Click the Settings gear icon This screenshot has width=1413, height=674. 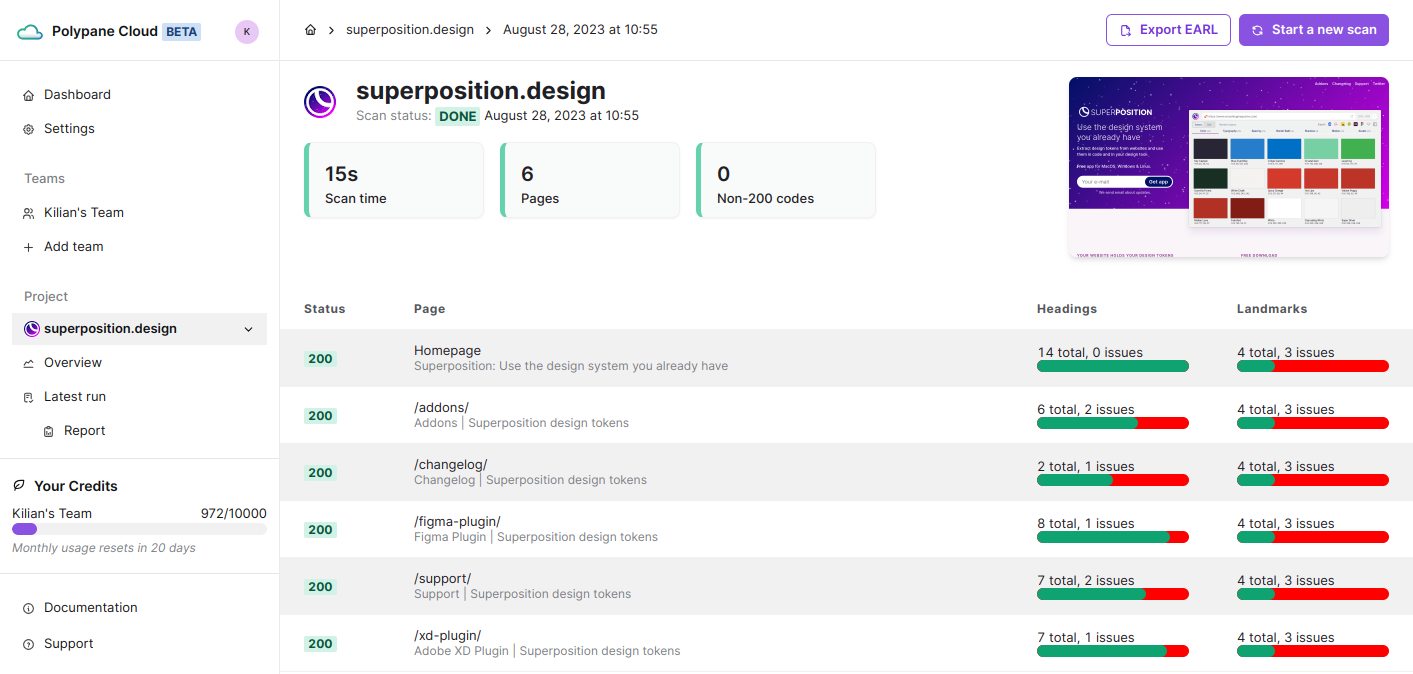click(x=29, y=128)
